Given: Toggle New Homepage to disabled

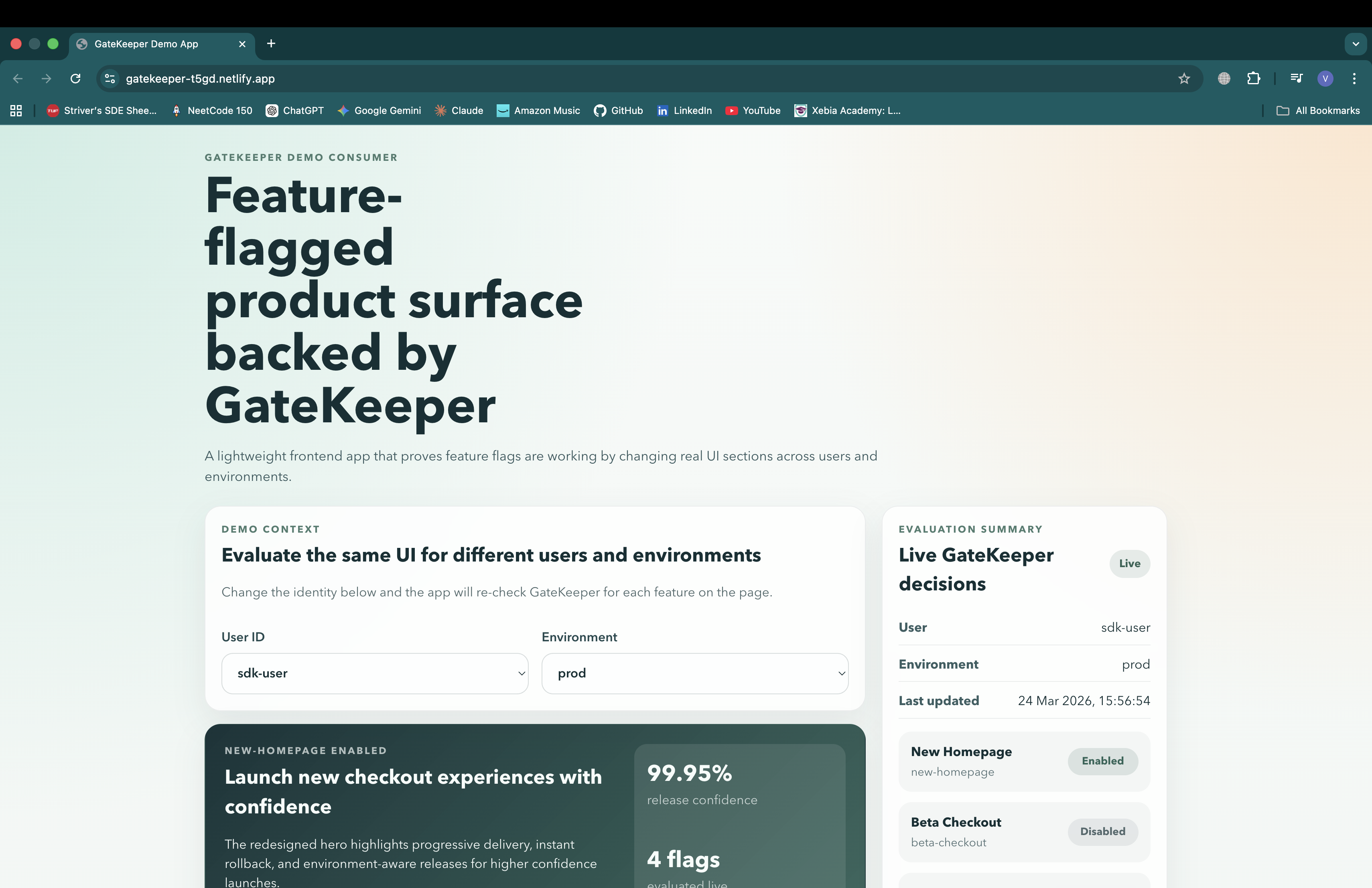Looking at the screenshot, I should click(x=1102, y=760).
